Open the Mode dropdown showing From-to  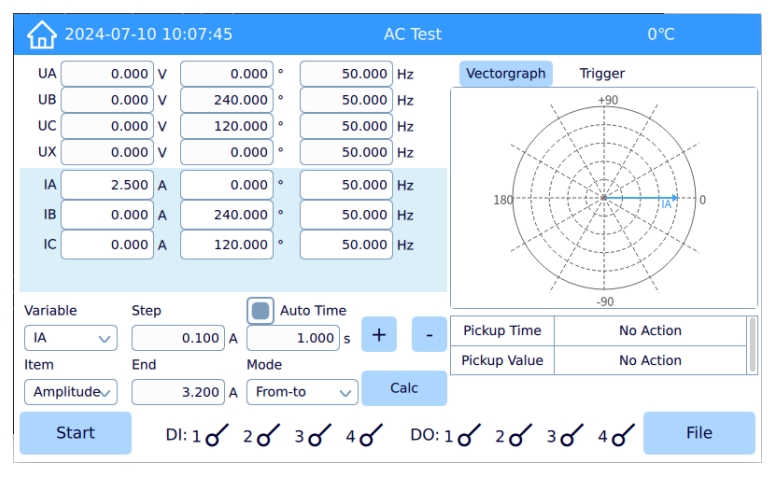[x=302, y=392]
